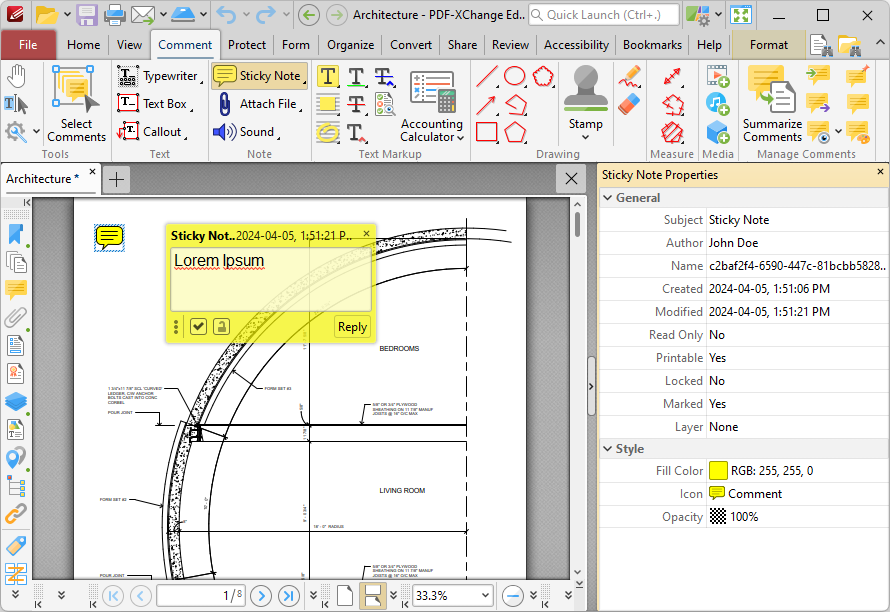This screenshot has height=612, width=890.
Task: Toggle the Marked property value
Action: click(x=796, y=404)
